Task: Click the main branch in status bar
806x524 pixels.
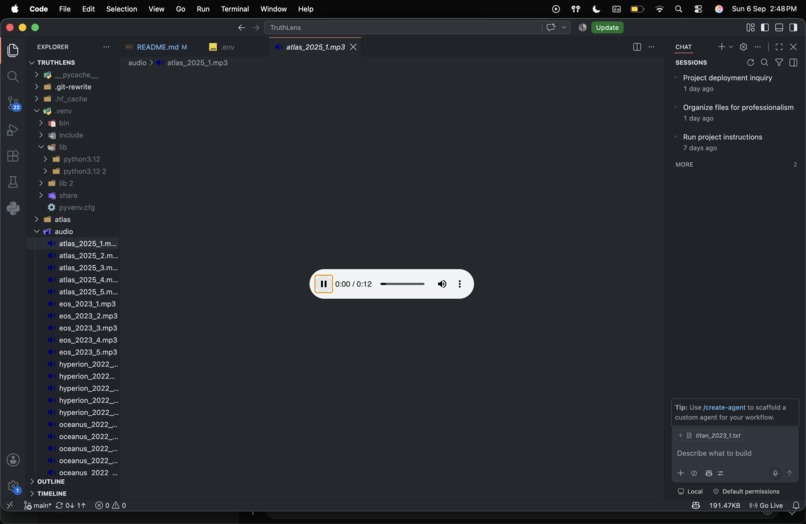Action: coord(37,505)
